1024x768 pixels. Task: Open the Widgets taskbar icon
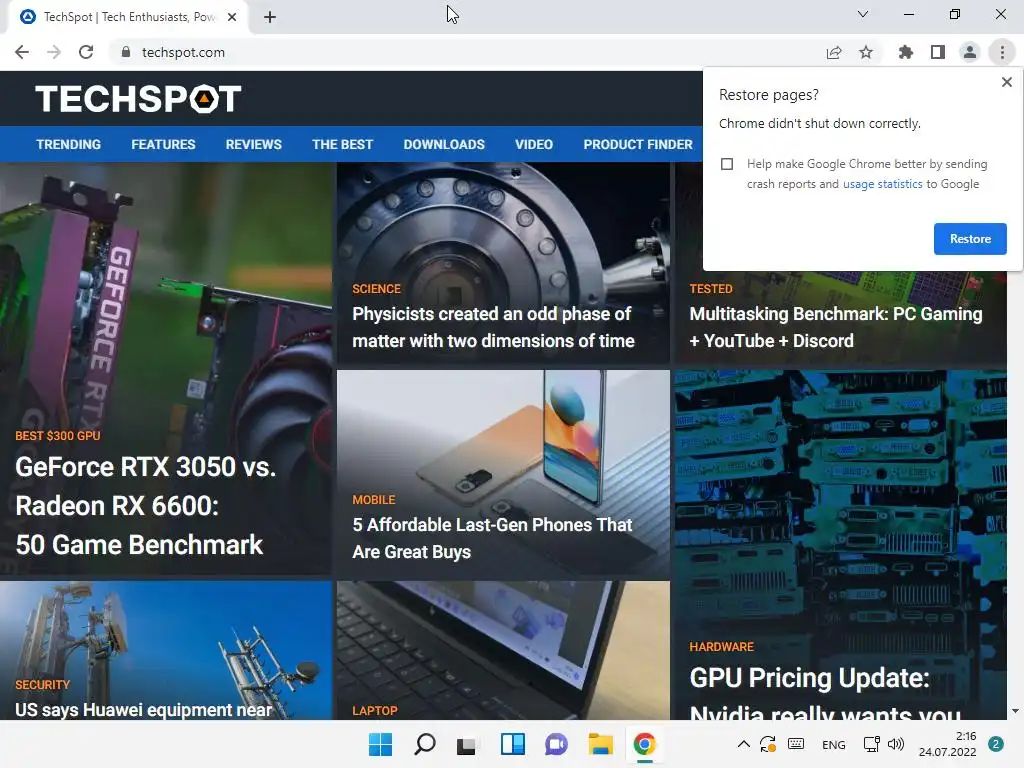pyautogui.click(x=513, y=744)
